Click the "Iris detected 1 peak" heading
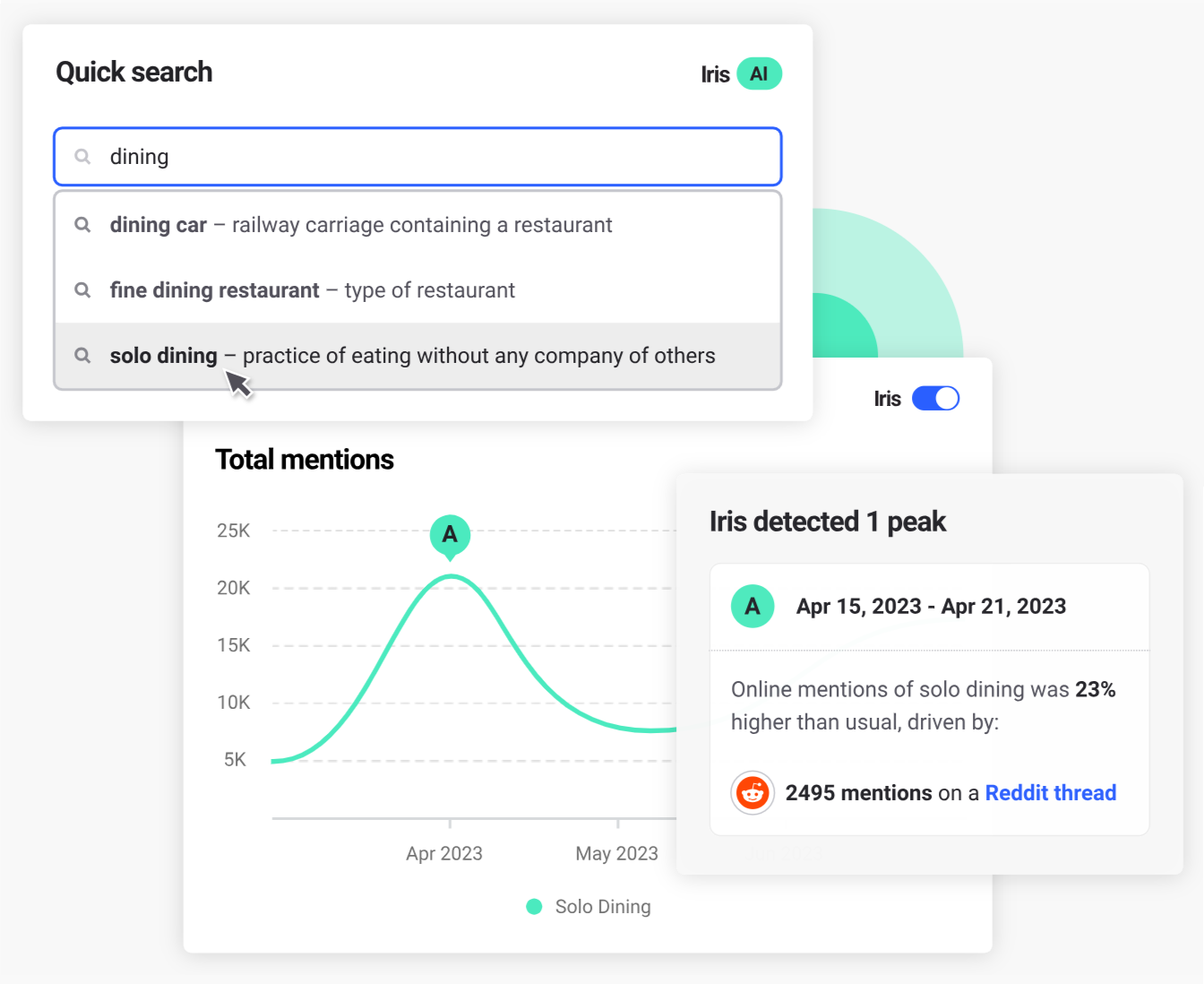 (828, 522)
